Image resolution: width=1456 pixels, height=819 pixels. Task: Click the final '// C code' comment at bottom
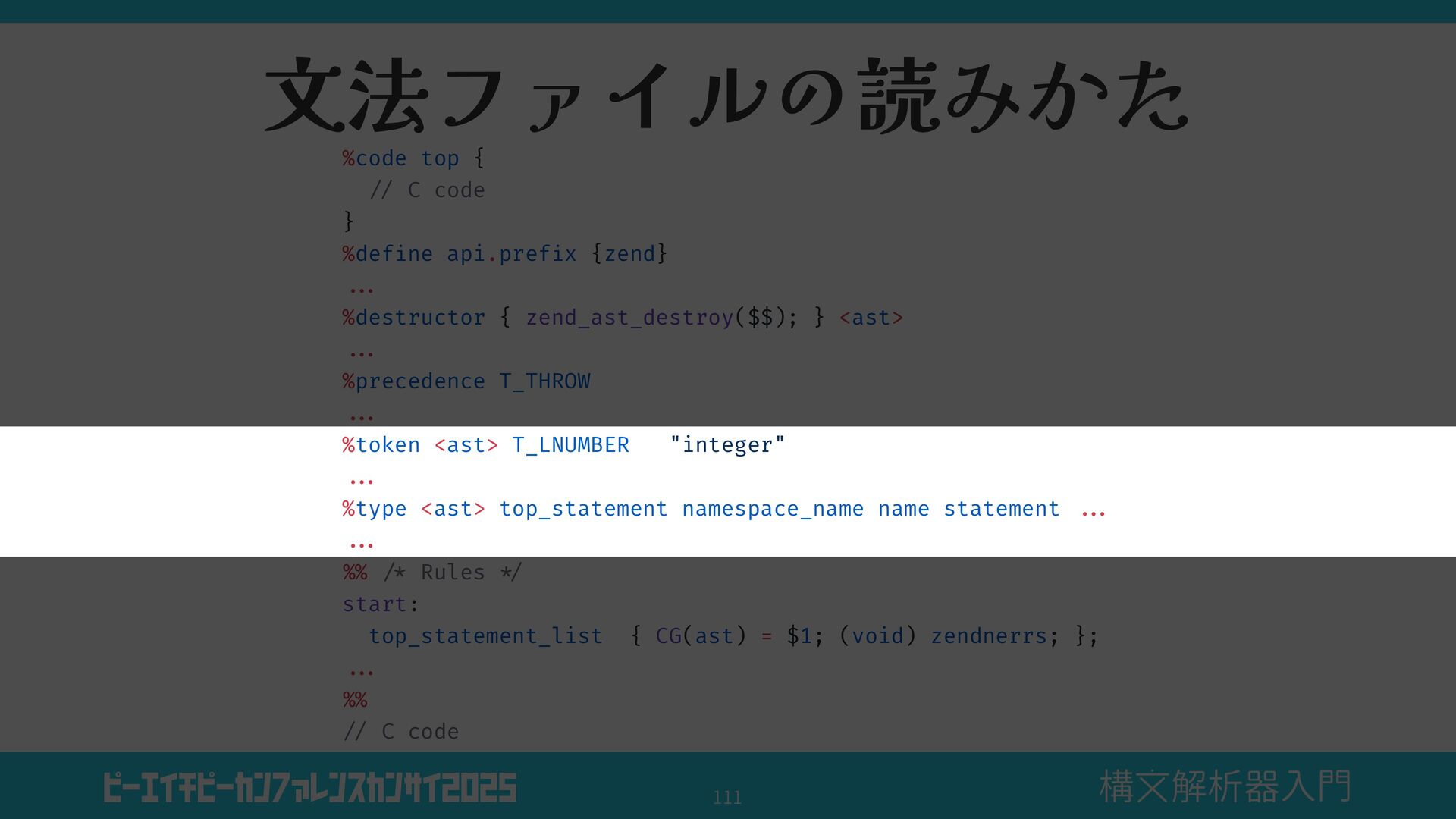pyautogui.click(x=401, y=731)
